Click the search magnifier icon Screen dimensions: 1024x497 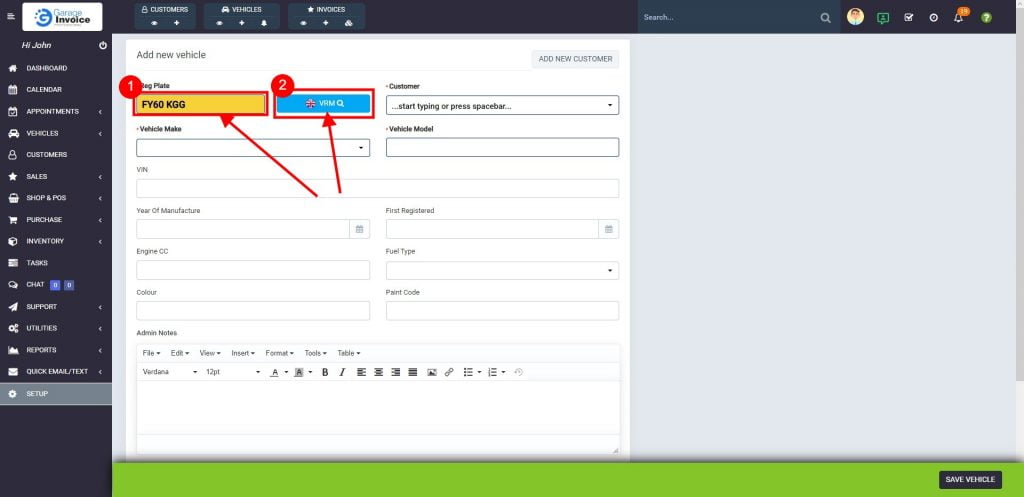825,18
